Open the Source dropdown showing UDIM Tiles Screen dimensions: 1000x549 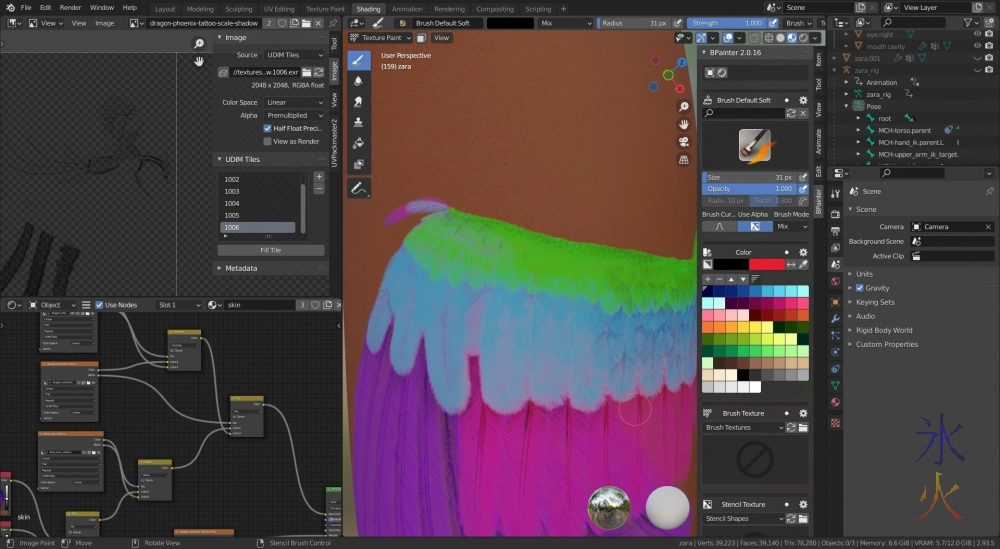pos(293,55)
